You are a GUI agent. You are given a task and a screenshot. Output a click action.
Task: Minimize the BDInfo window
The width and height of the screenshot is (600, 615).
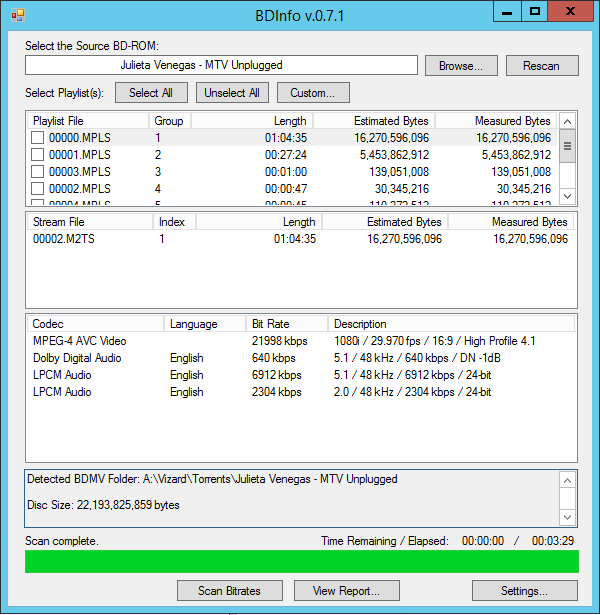point(507,12)
